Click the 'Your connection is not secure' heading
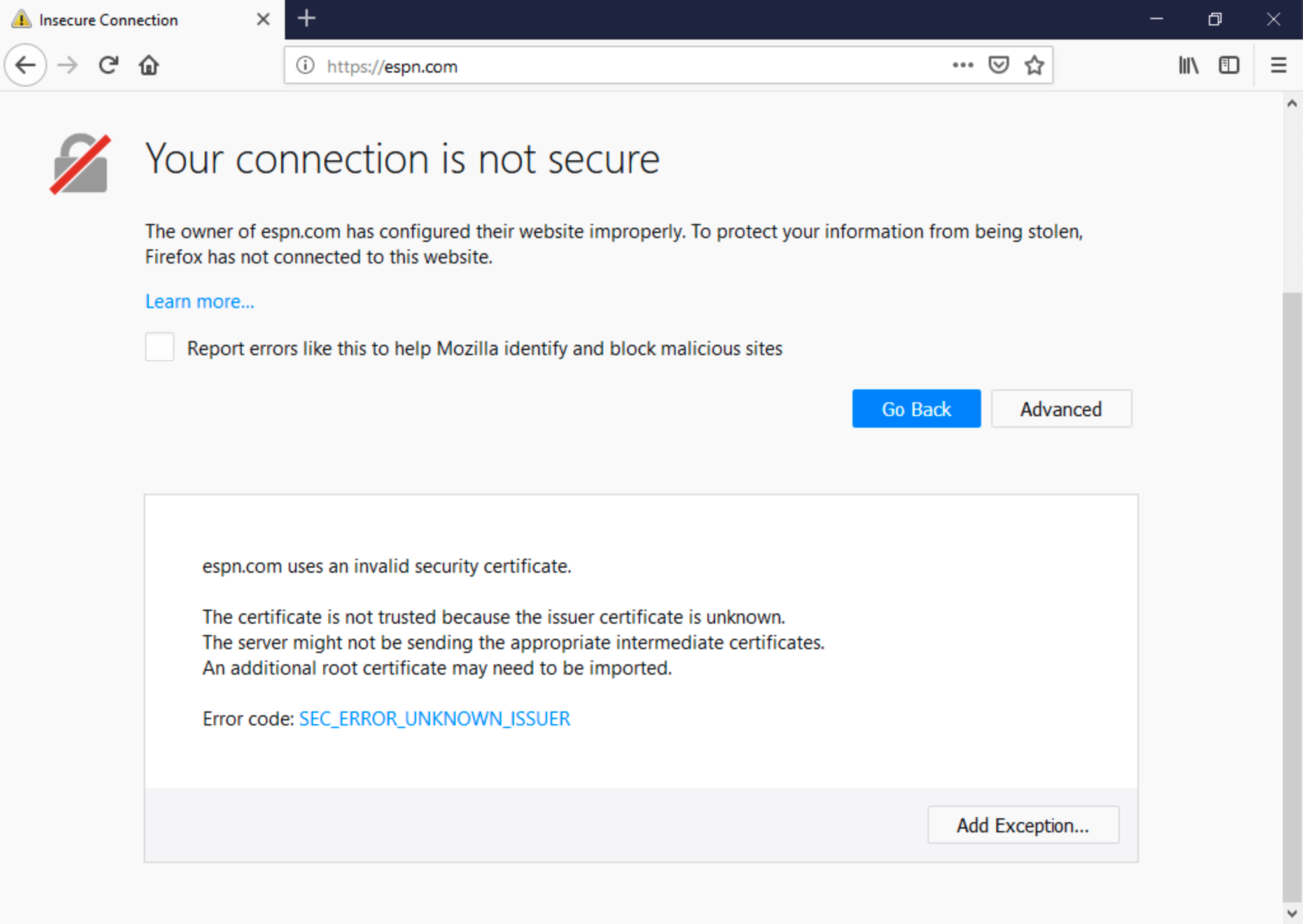 coord(402,158)
